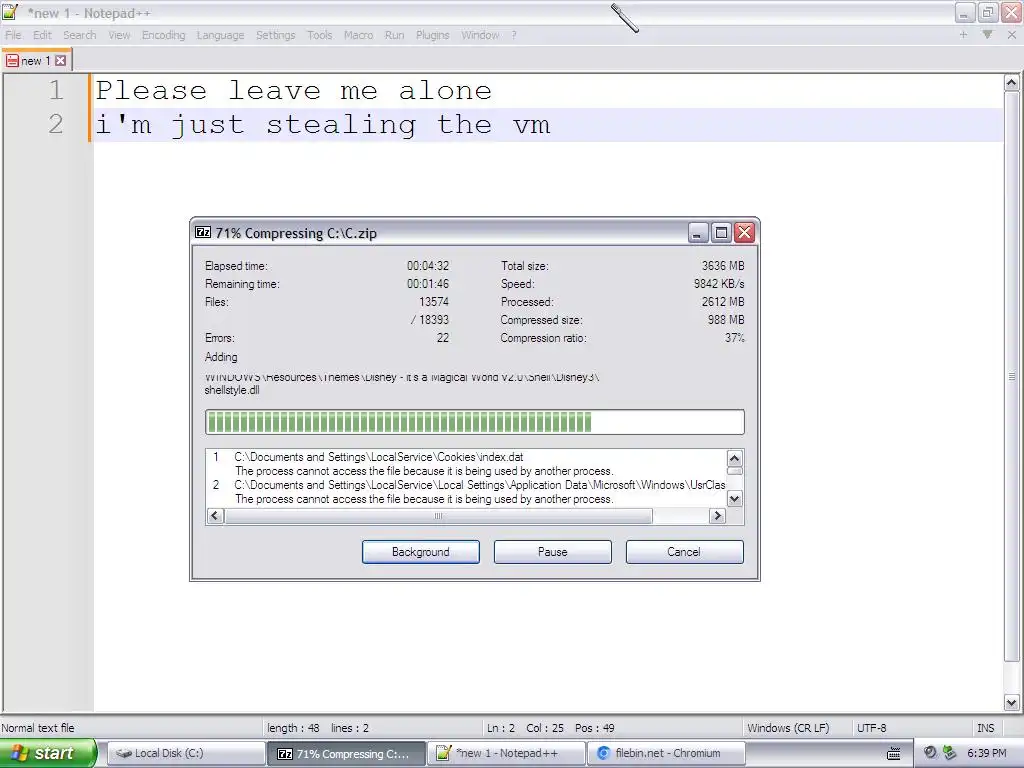
Task: Pause the 7-Zip compression
Action: pyautogui.click(x=552, y=552)
